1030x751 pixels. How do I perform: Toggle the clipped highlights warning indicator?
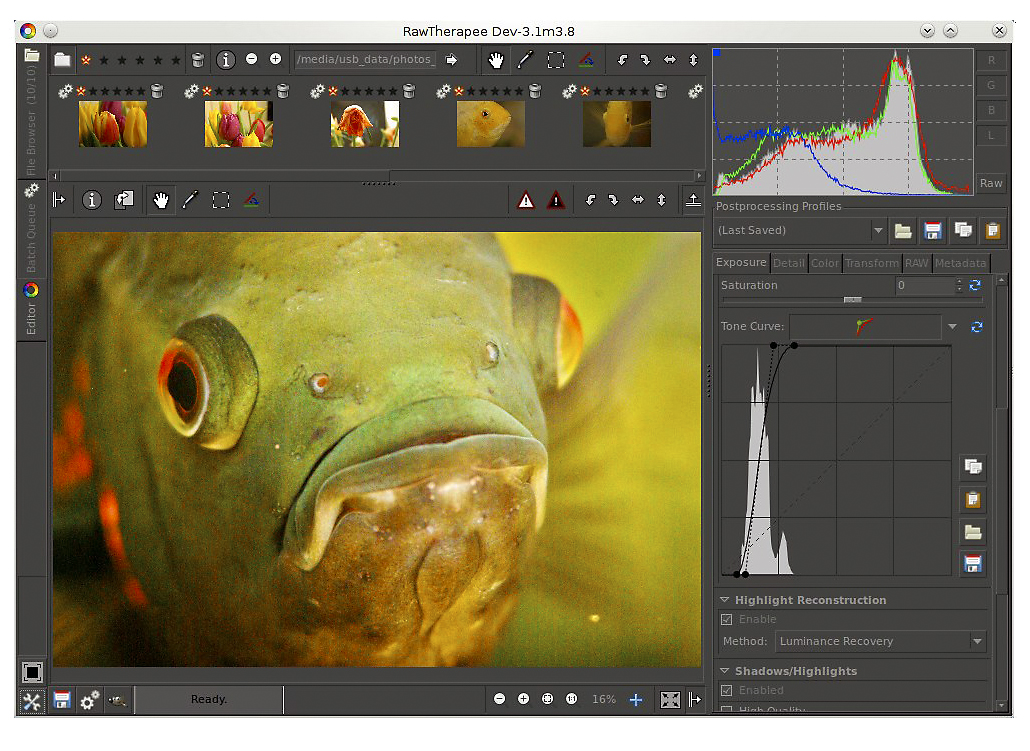[x=526, y=200]
